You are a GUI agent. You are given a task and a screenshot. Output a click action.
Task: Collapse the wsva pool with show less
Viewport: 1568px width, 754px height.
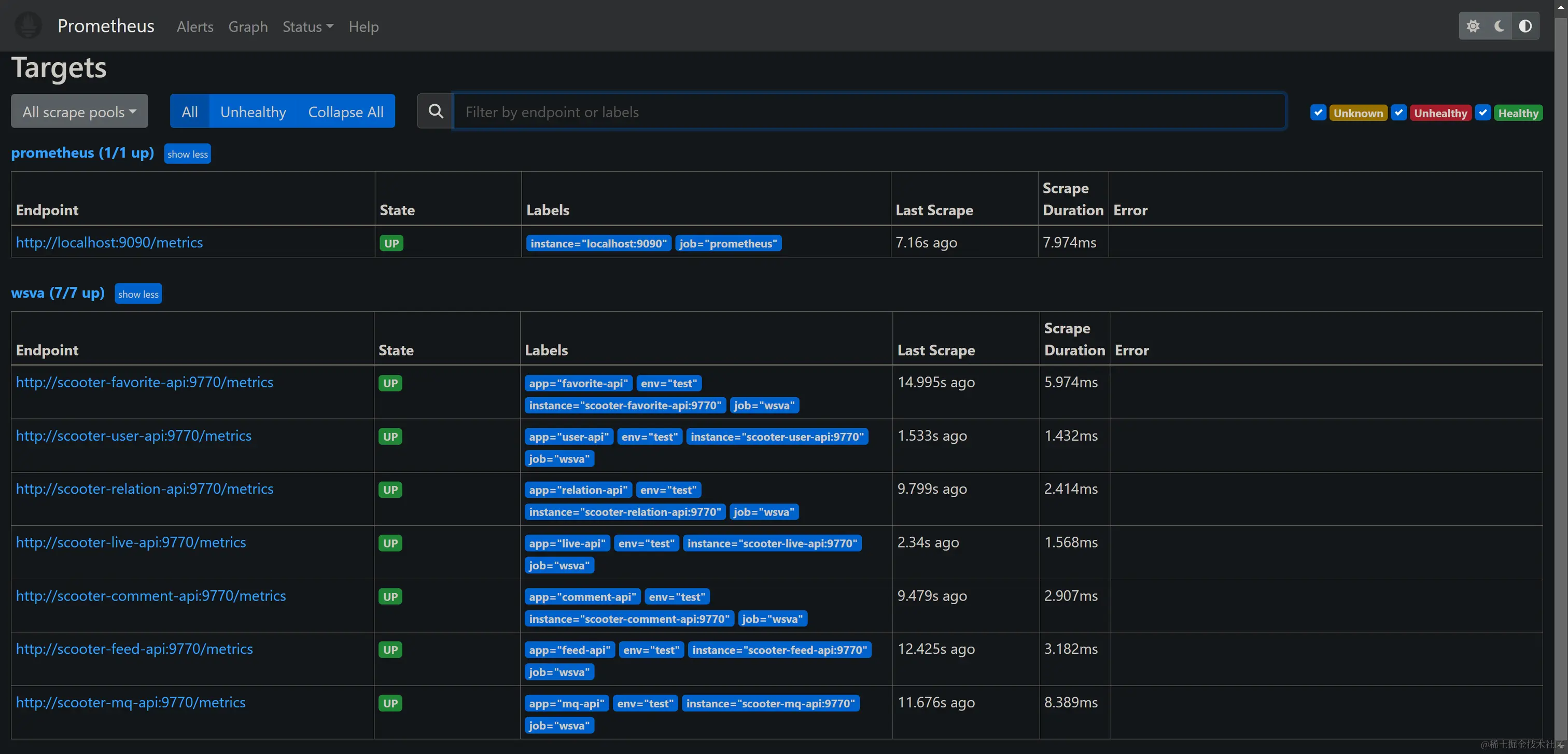[x=138, y=294]
